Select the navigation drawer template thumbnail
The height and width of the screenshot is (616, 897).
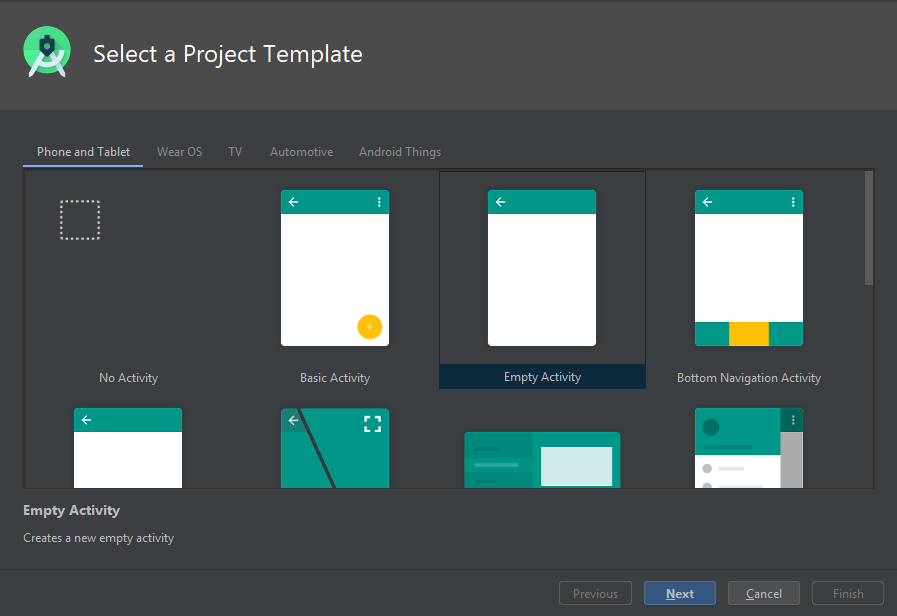click(749, 448)
